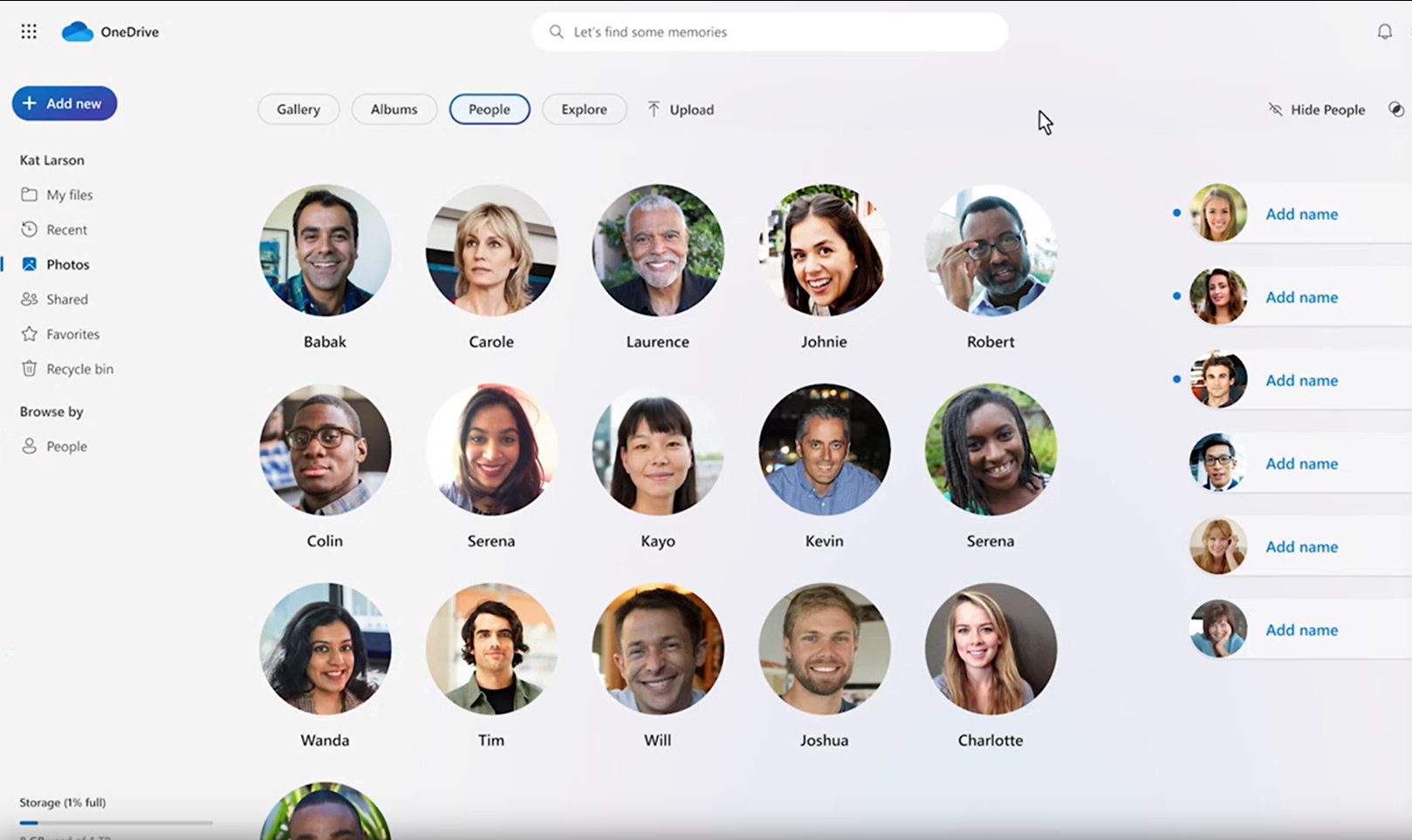Select the Will thumbnail
The width and height of the screenshot is (1412, 840).
[658, 649]
